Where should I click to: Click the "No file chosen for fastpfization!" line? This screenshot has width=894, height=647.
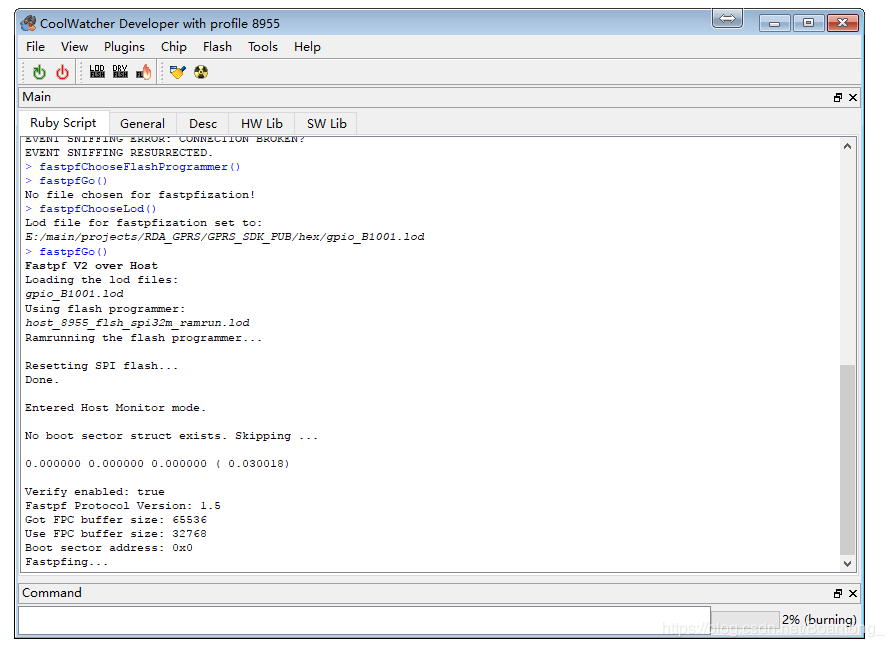[140, 195]
